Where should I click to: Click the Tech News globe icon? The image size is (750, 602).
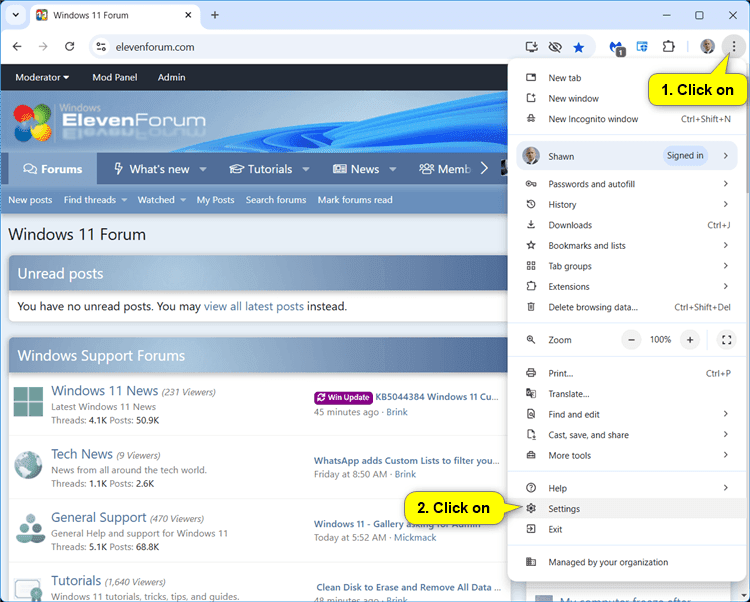[x=28, y=465]
